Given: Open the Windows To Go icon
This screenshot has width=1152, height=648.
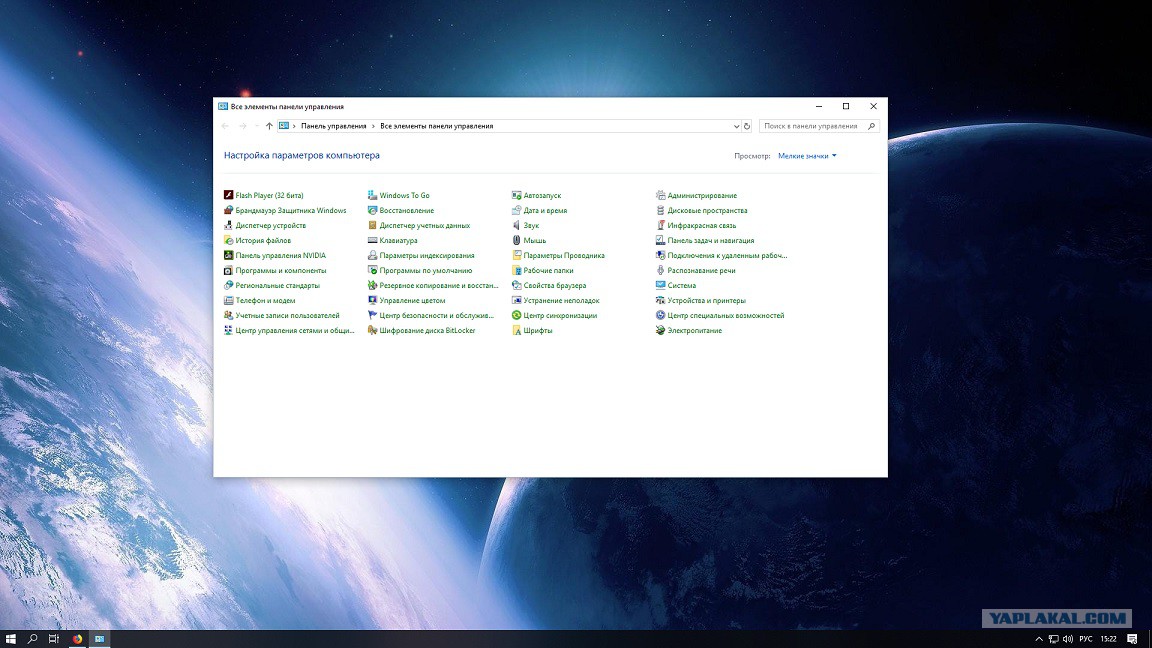Looking at the screenshot, I should click(x=372, y=195).
